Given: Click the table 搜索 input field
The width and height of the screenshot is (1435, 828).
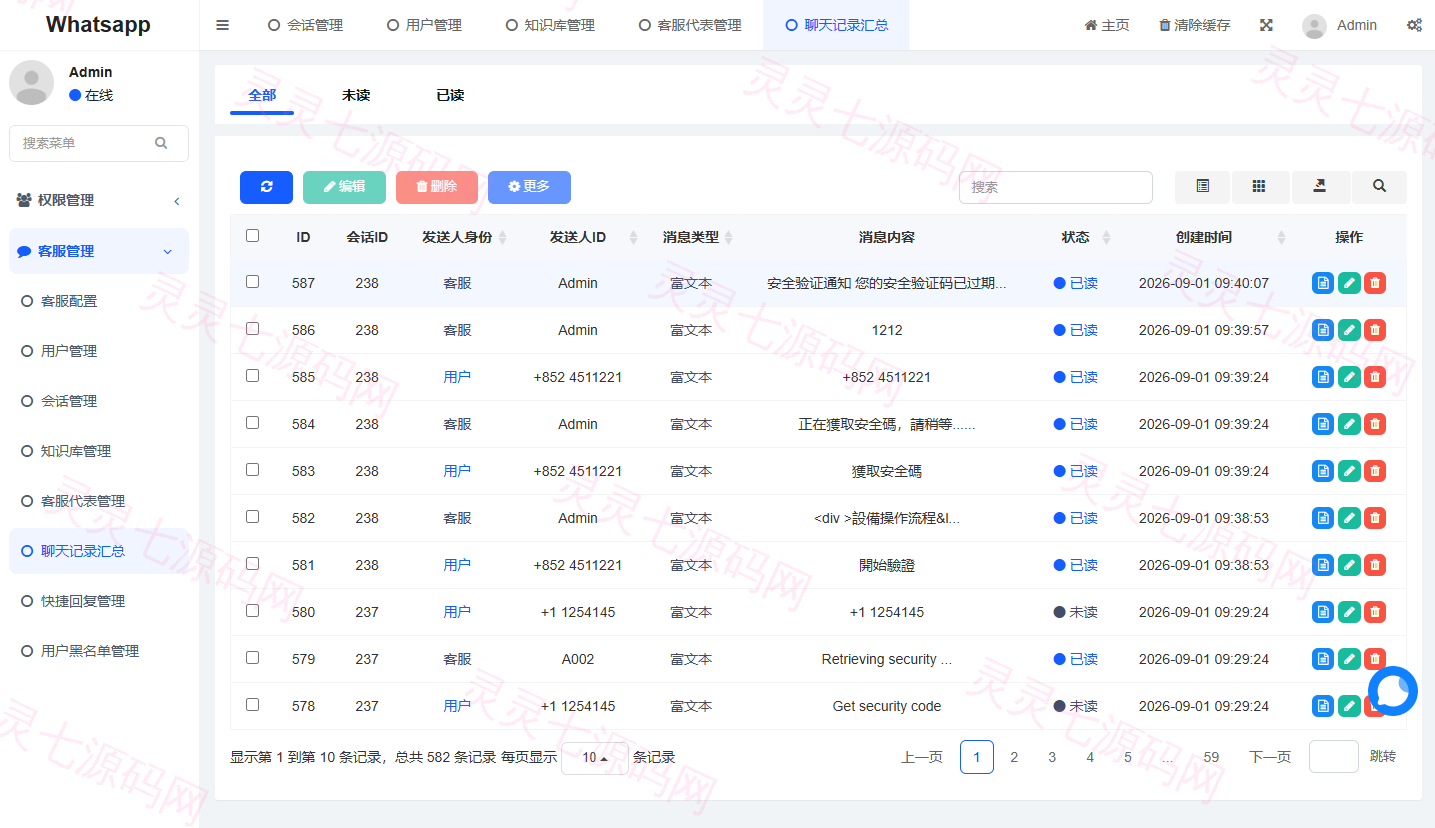Looking at the screenshot, I should click(1055, 187).
